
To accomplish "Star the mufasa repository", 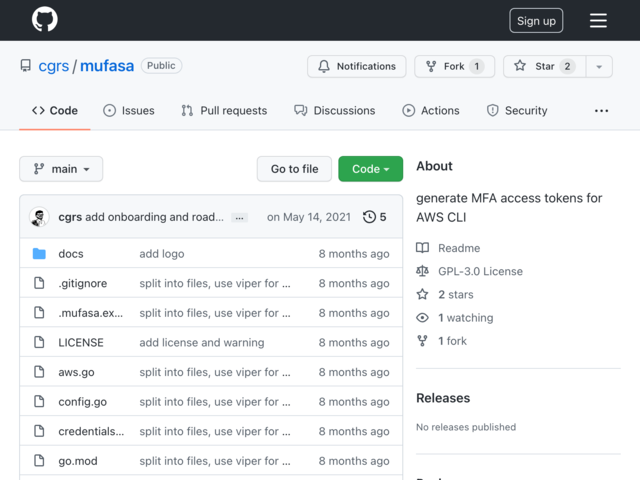I will pos(545,67).
